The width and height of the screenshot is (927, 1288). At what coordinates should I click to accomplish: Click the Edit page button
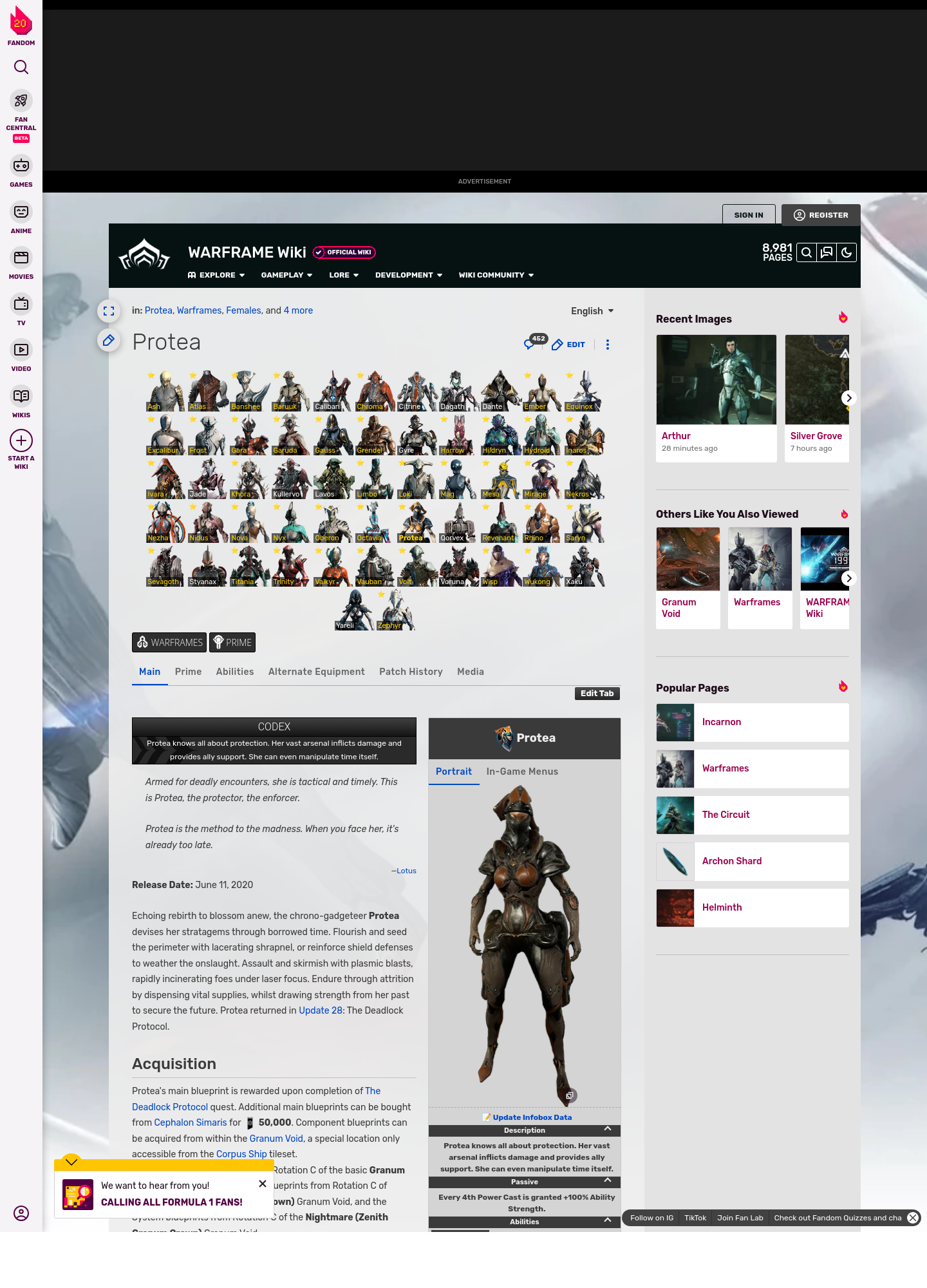coord(568,345)
